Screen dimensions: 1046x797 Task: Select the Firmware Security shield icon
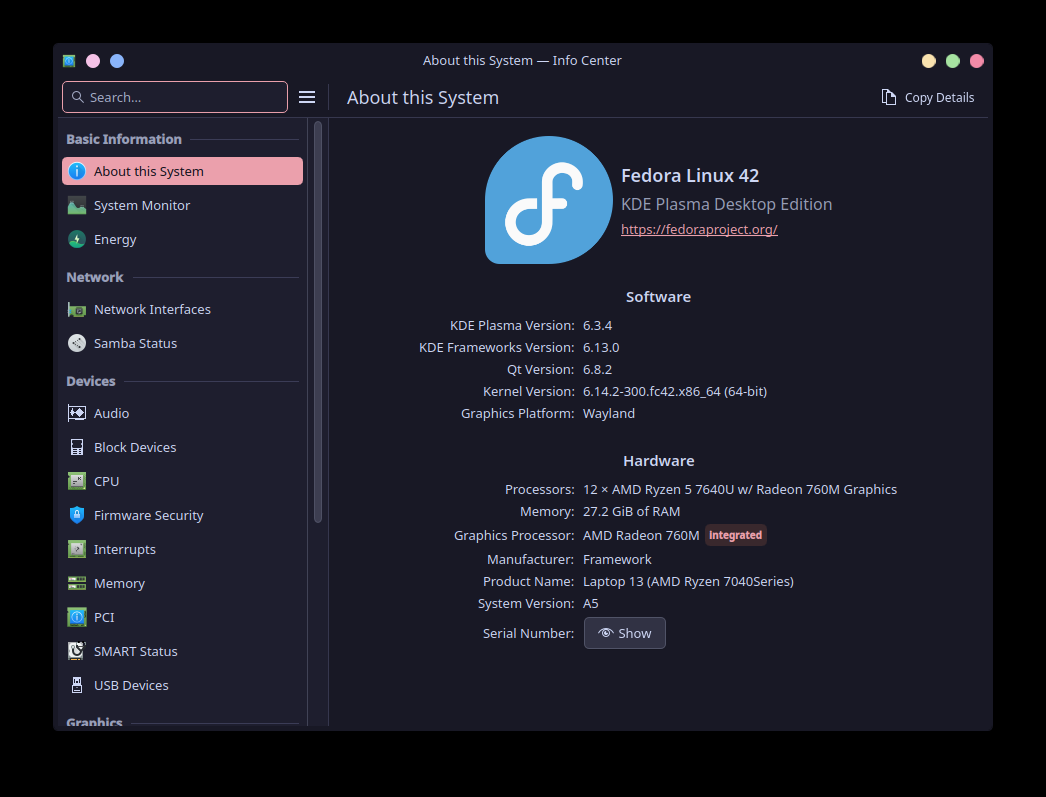pyautogui.click(x=77, y=515)
